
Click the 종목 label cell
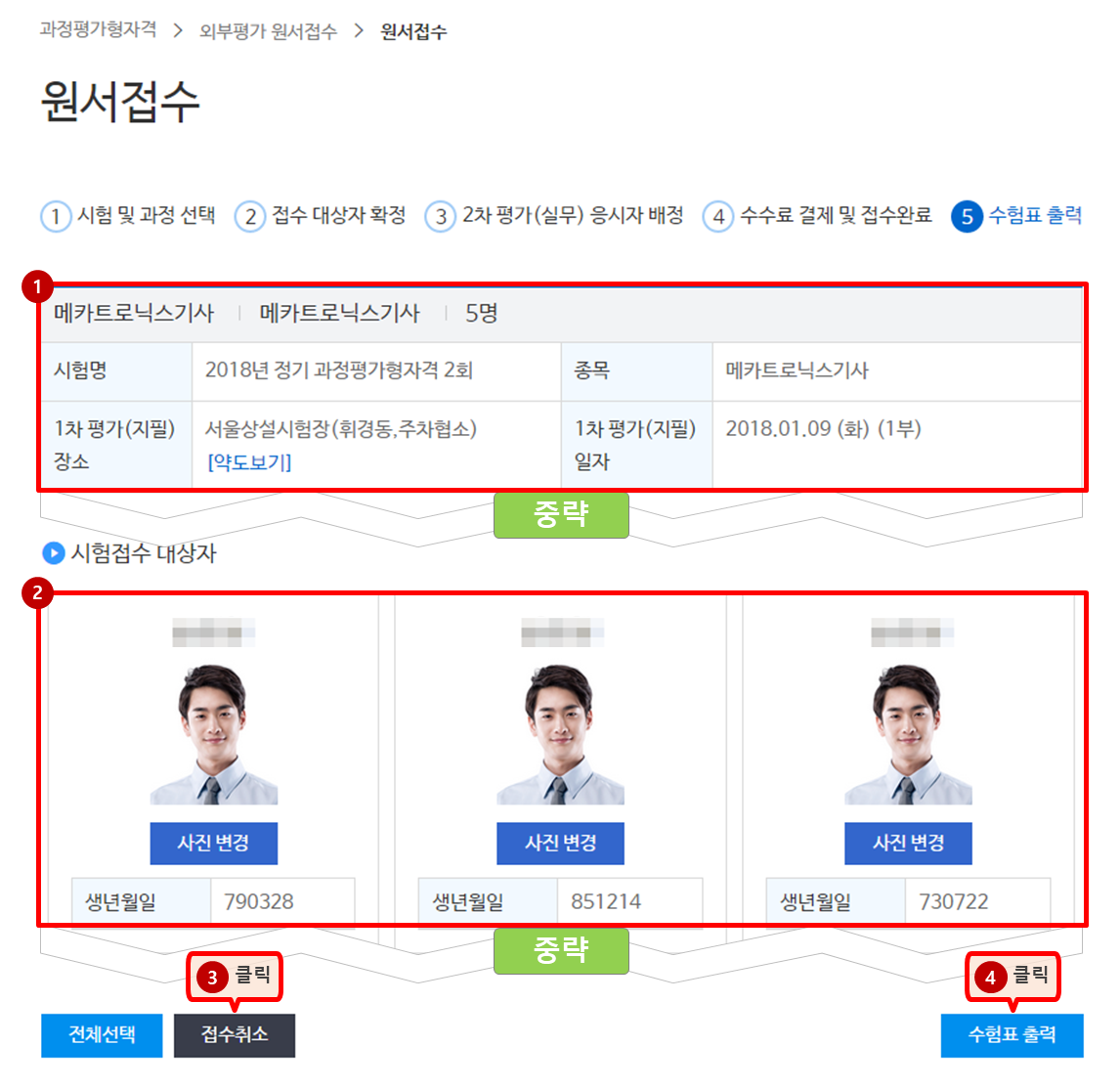(x=637, y=370)
